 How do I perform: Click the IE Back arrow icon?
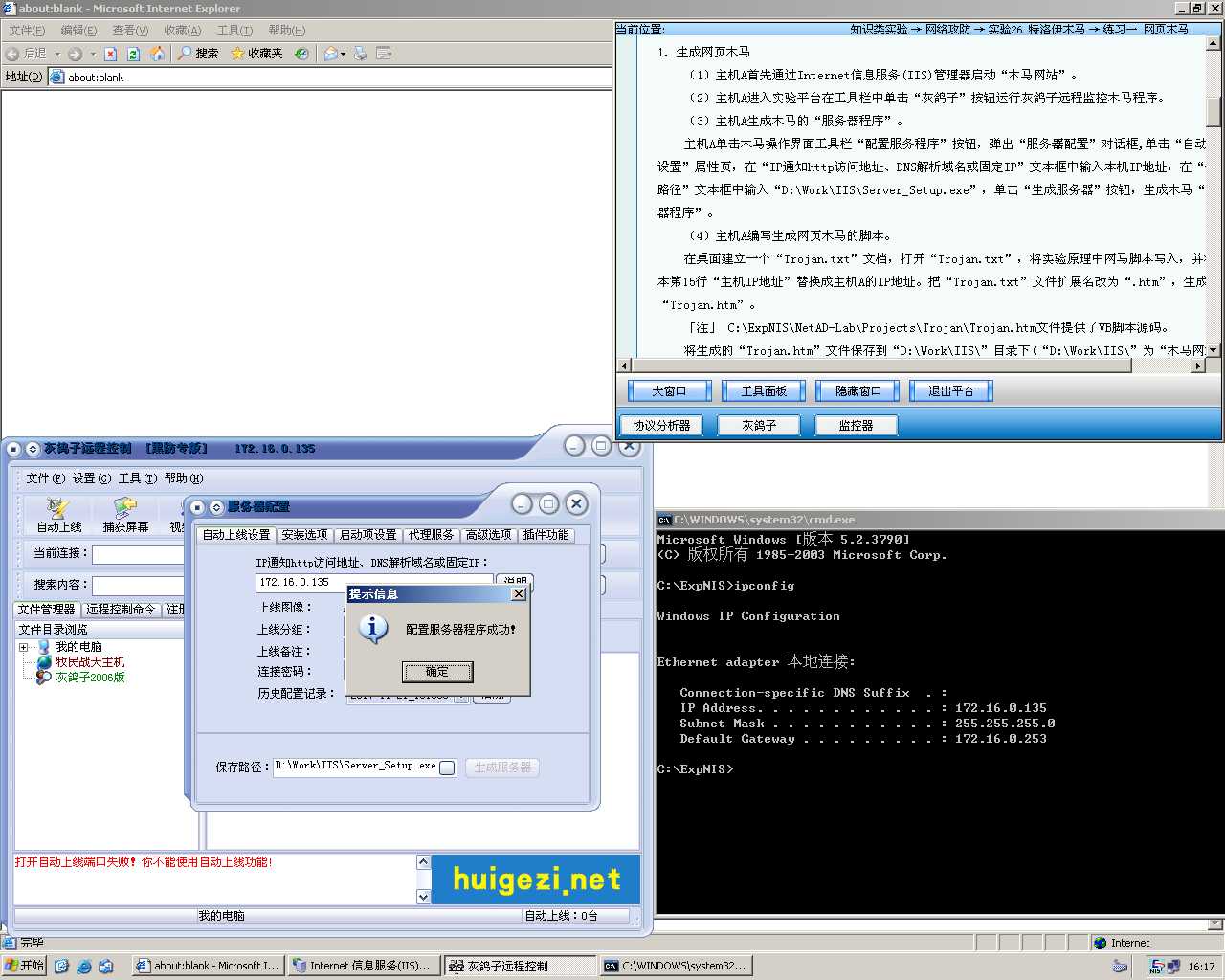[12, 54]
